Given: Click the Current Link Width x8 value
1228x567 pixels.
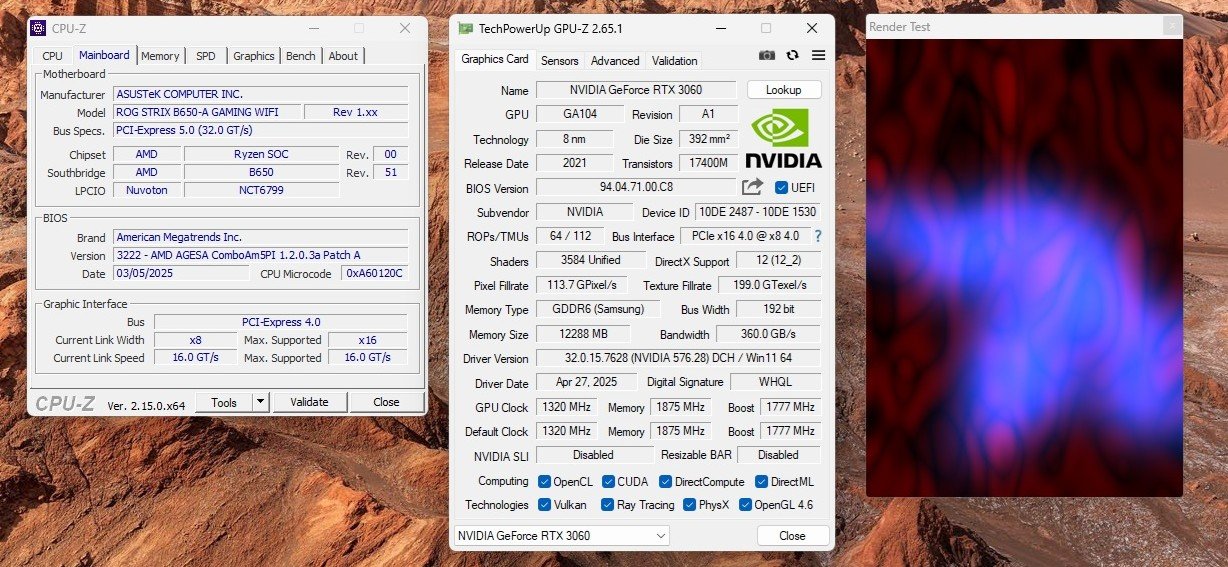Looking at the screenshot, I should [196, 340].
